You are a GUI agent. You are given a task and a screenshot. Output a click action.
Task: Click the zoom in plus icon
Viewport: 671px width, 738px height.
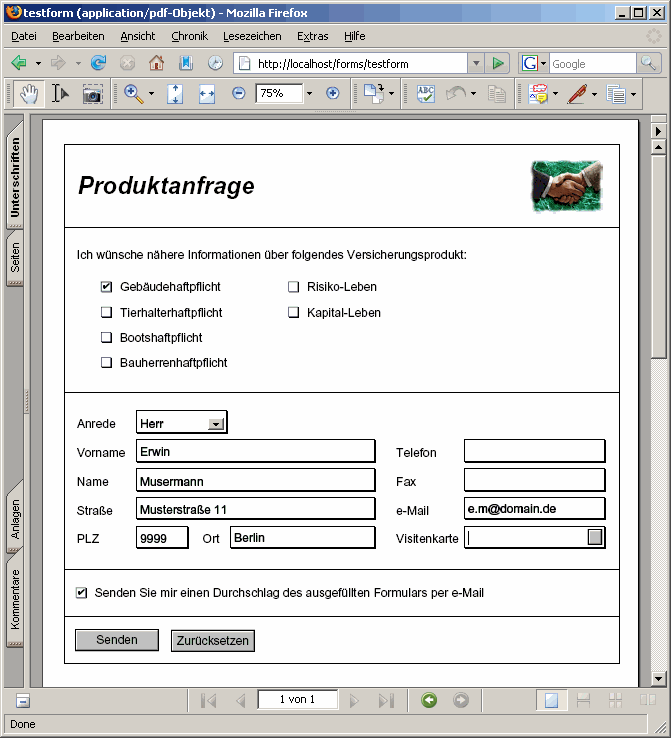click(x=333, y=93)
